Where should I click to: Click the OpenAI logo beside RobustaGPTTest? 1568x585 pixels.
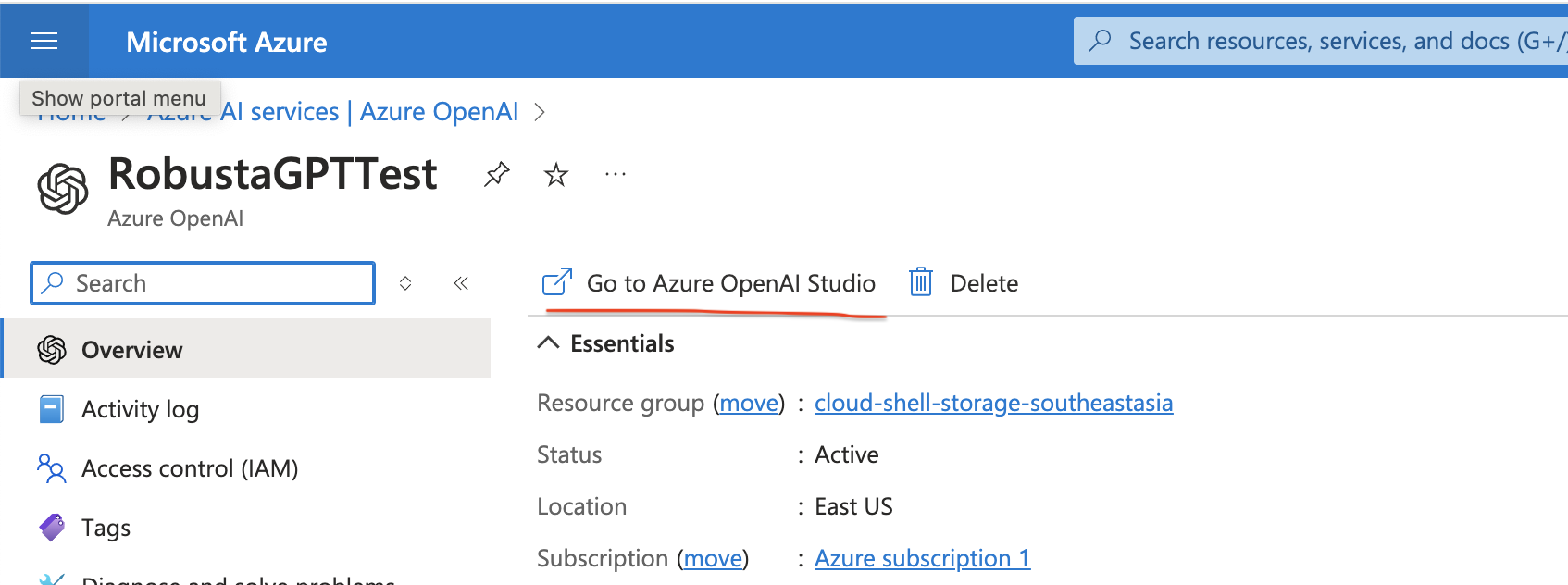click(63, 189)
